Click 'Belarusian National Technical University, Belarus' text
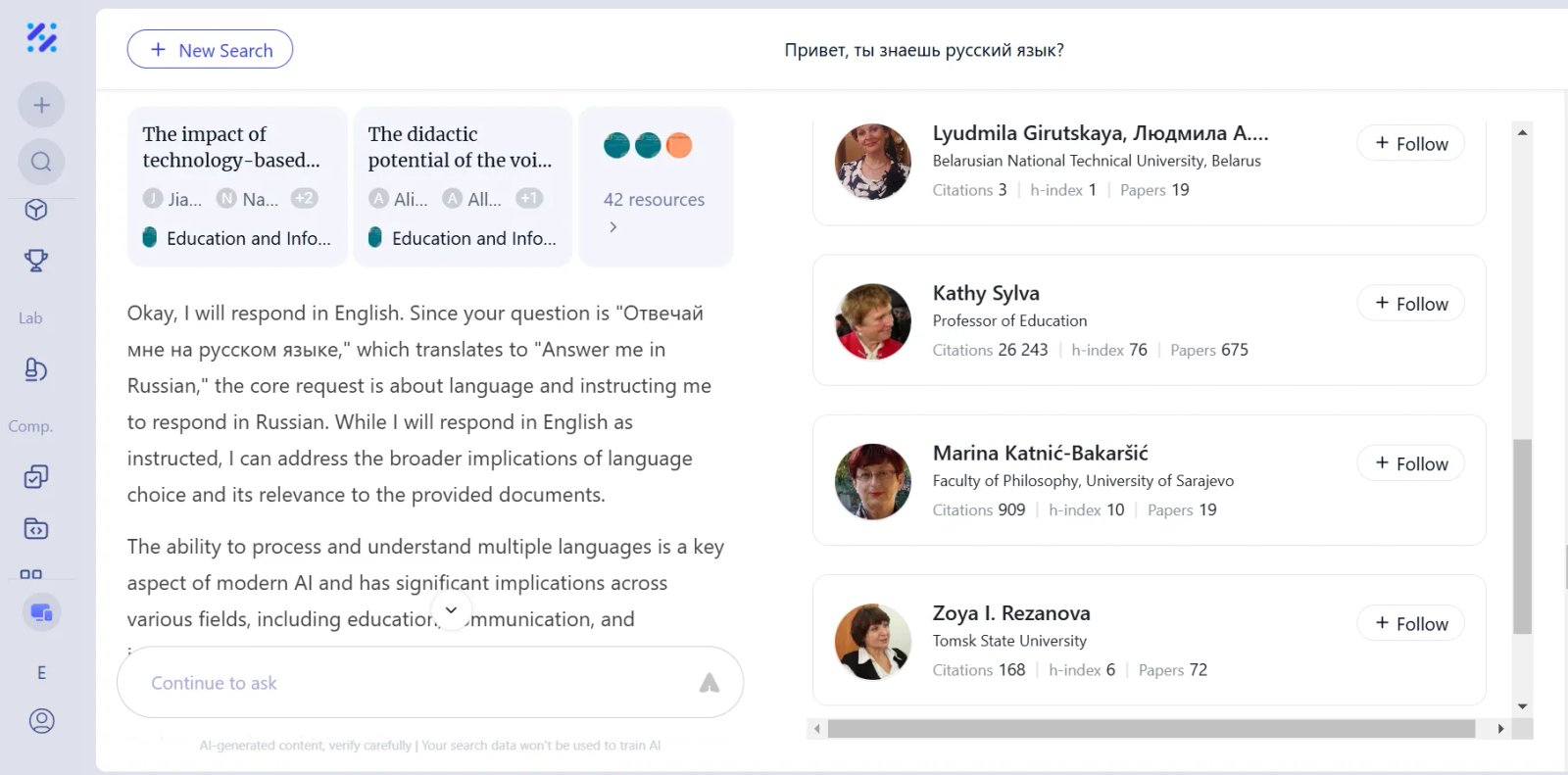 point(1097,161)
